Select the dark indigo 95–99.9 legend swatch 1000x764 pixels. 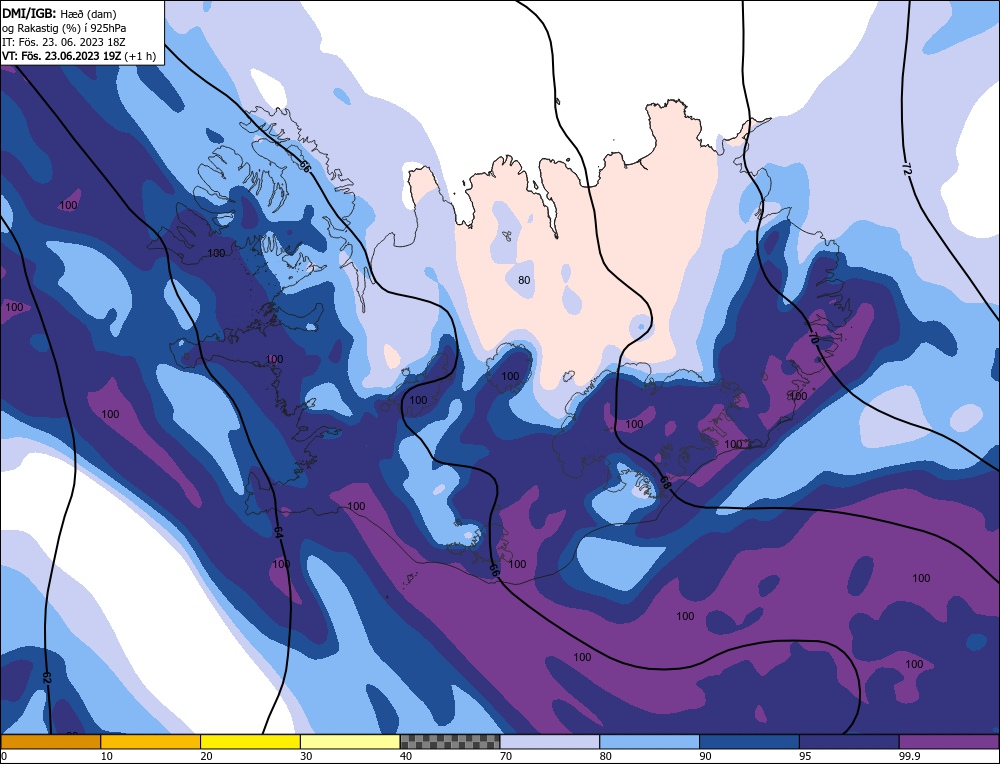[x=849, y=741]
